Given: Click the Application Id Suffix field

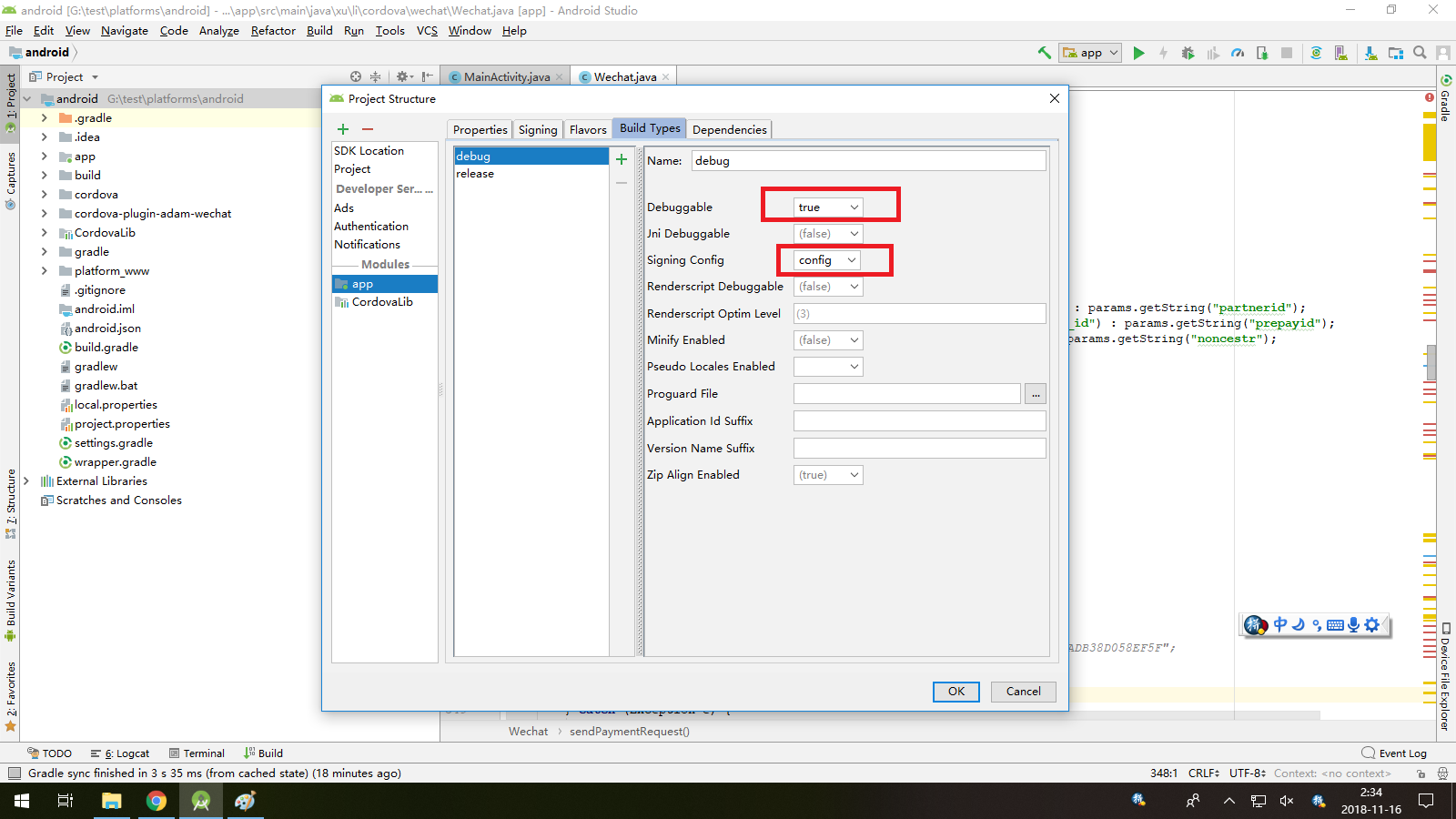Looking at the screenshot, I should click(x=920, y=421).
